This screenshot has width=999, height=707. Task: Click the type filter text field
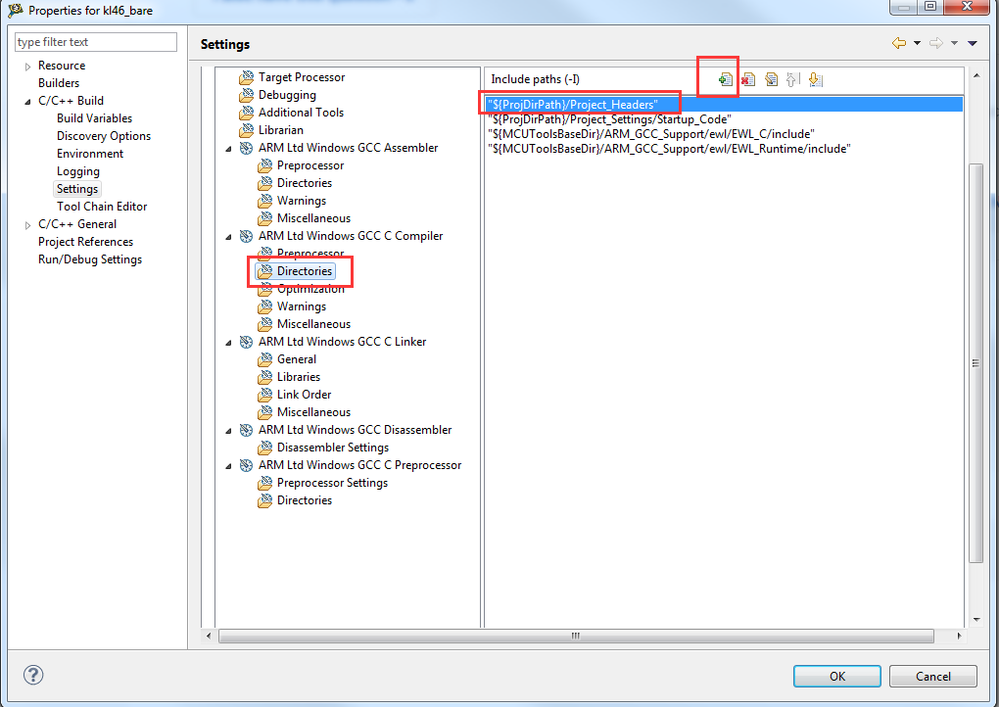(96, 42)
